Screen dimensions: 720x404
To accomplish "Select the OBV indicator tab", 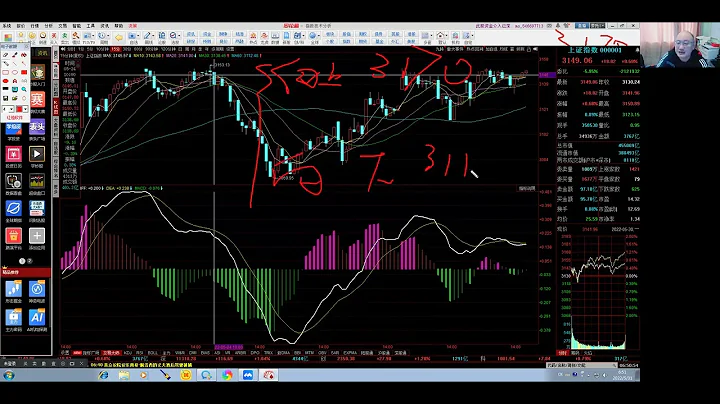I will 322,353.
